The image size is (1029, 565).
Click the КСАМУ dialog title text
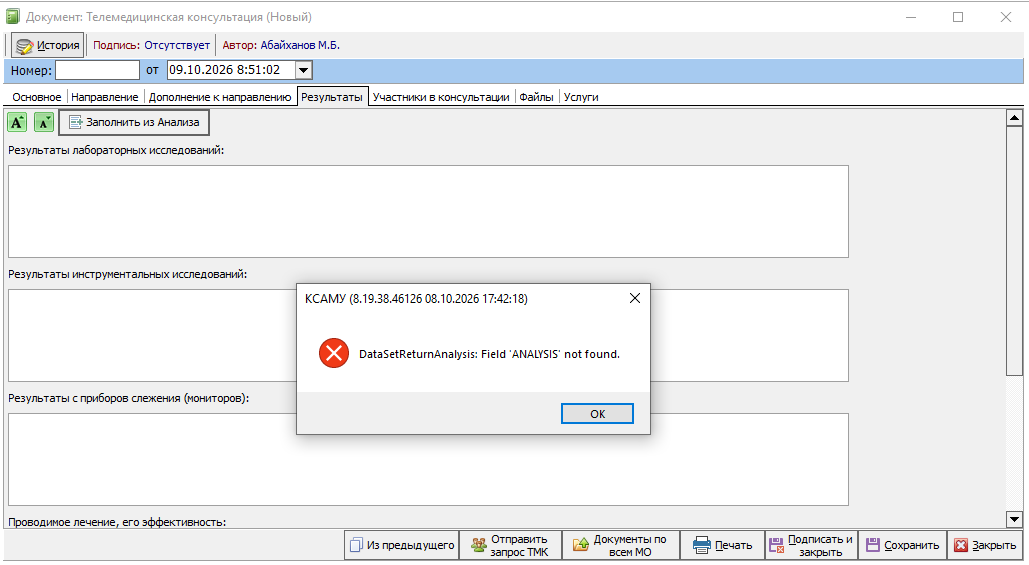click(x=416, y=299)
